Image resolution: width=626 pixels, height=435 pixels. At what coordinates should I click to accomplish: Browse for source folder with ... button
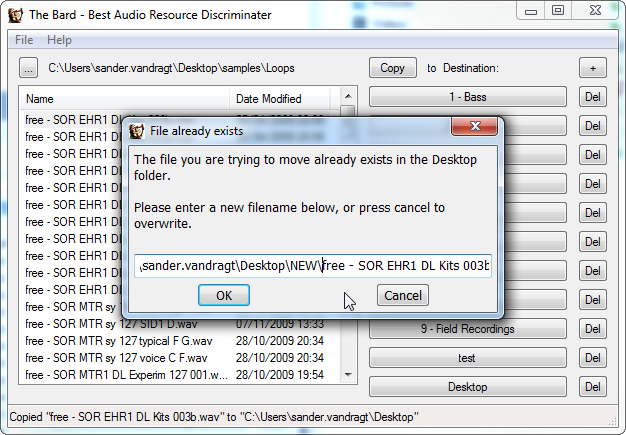[28, 68]
